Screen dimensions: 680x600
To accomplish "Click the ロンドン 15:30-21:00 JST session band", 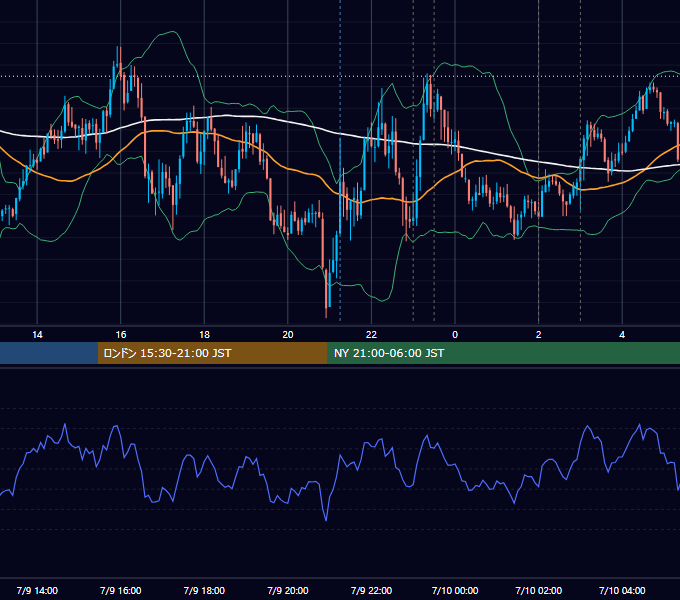I will click(x=212, y=353).
